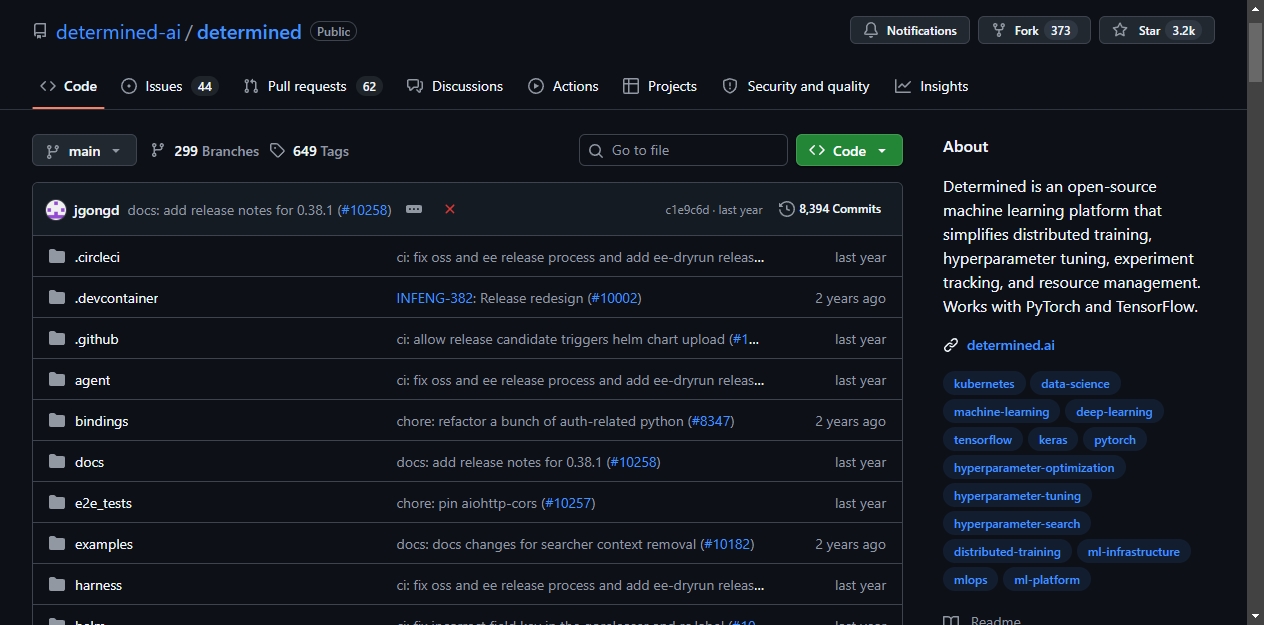Switch to the Code tab
This screenshot has width=1264, height=625.
pyautogui.click(x=68, y=86)
